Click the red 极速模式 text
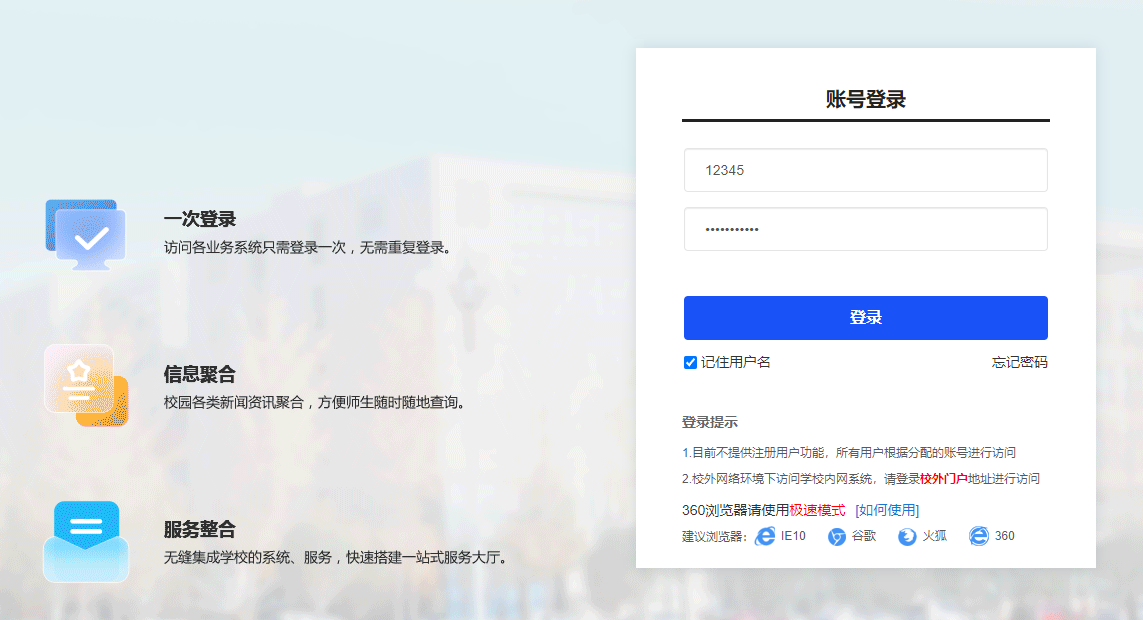 coord(817,510)
